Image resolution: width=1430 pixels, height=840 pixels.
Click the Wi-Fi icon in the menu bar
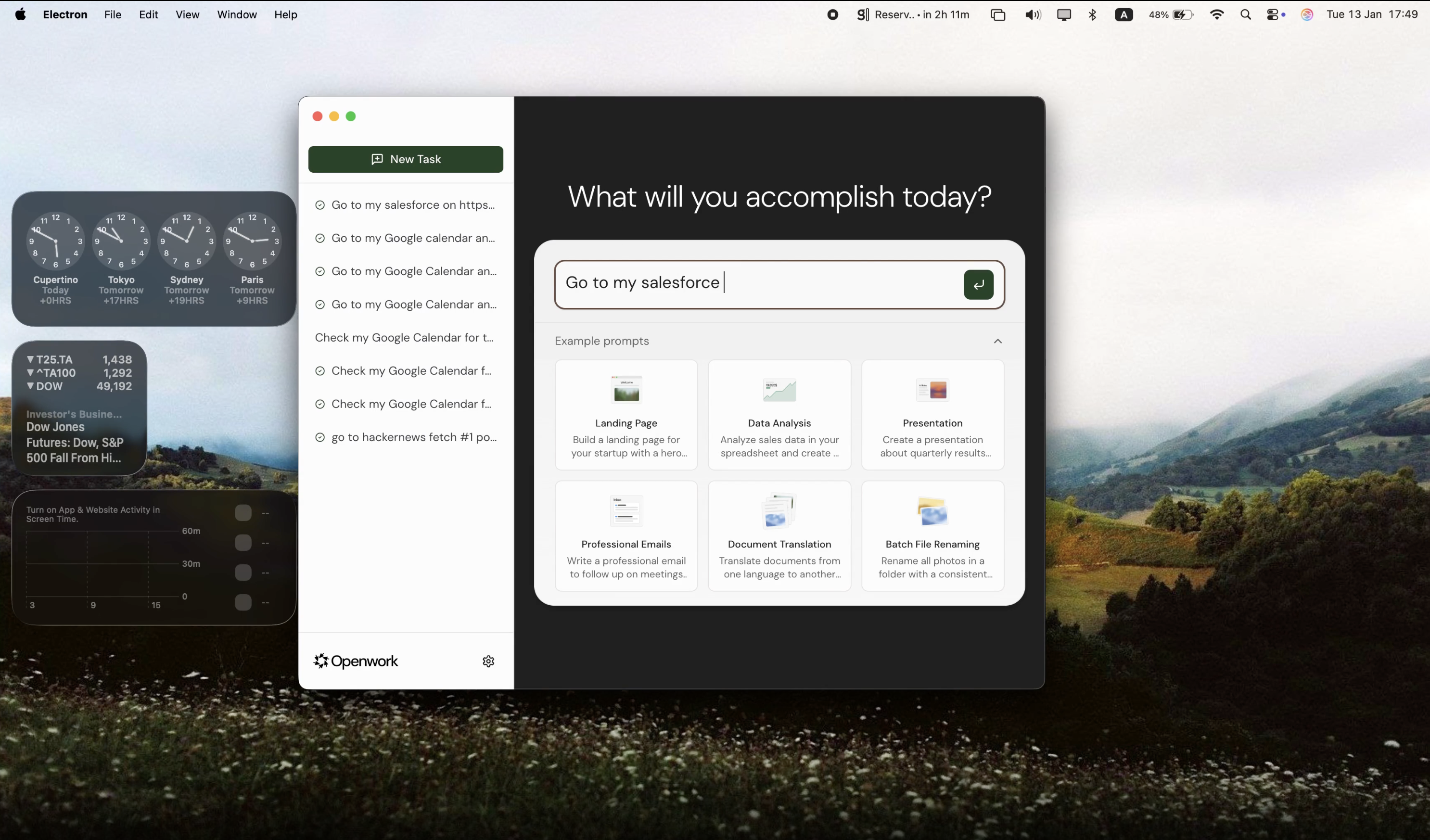[1217, 14]
